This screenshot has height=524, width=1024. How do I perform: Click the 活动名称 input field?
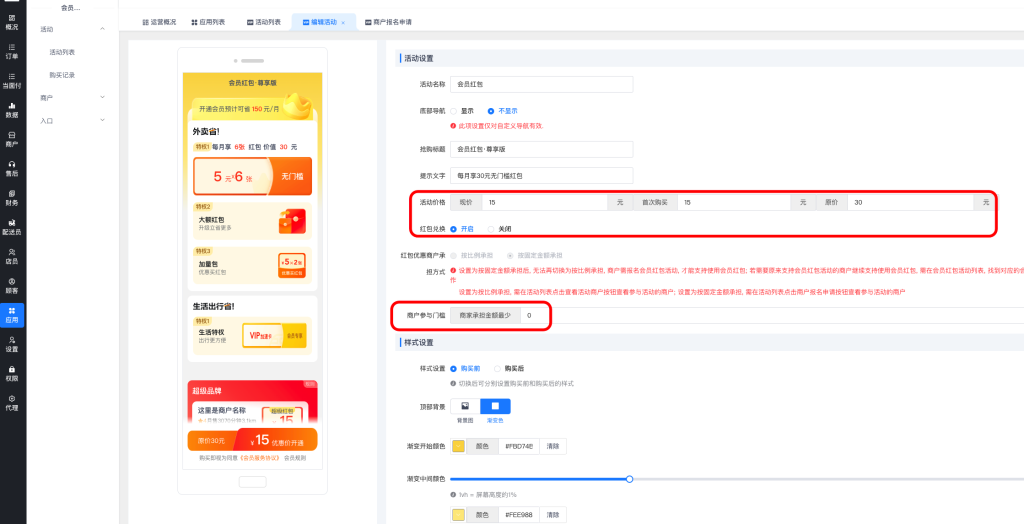(x=541, y=85)
